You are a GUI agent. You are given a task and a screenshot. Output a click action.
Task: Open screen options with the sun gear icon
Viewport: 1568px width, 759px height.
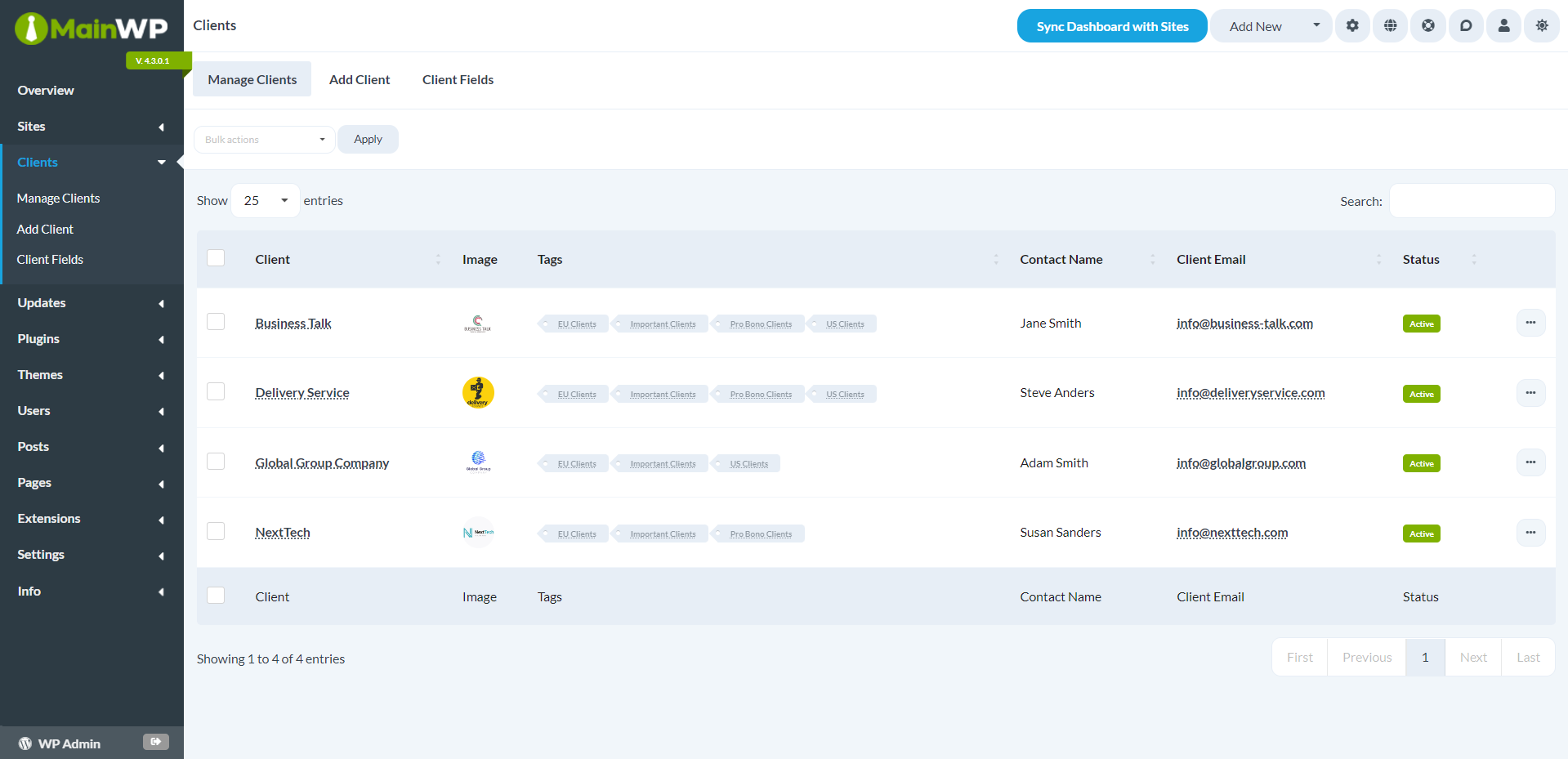click(x=1542, y=25)
